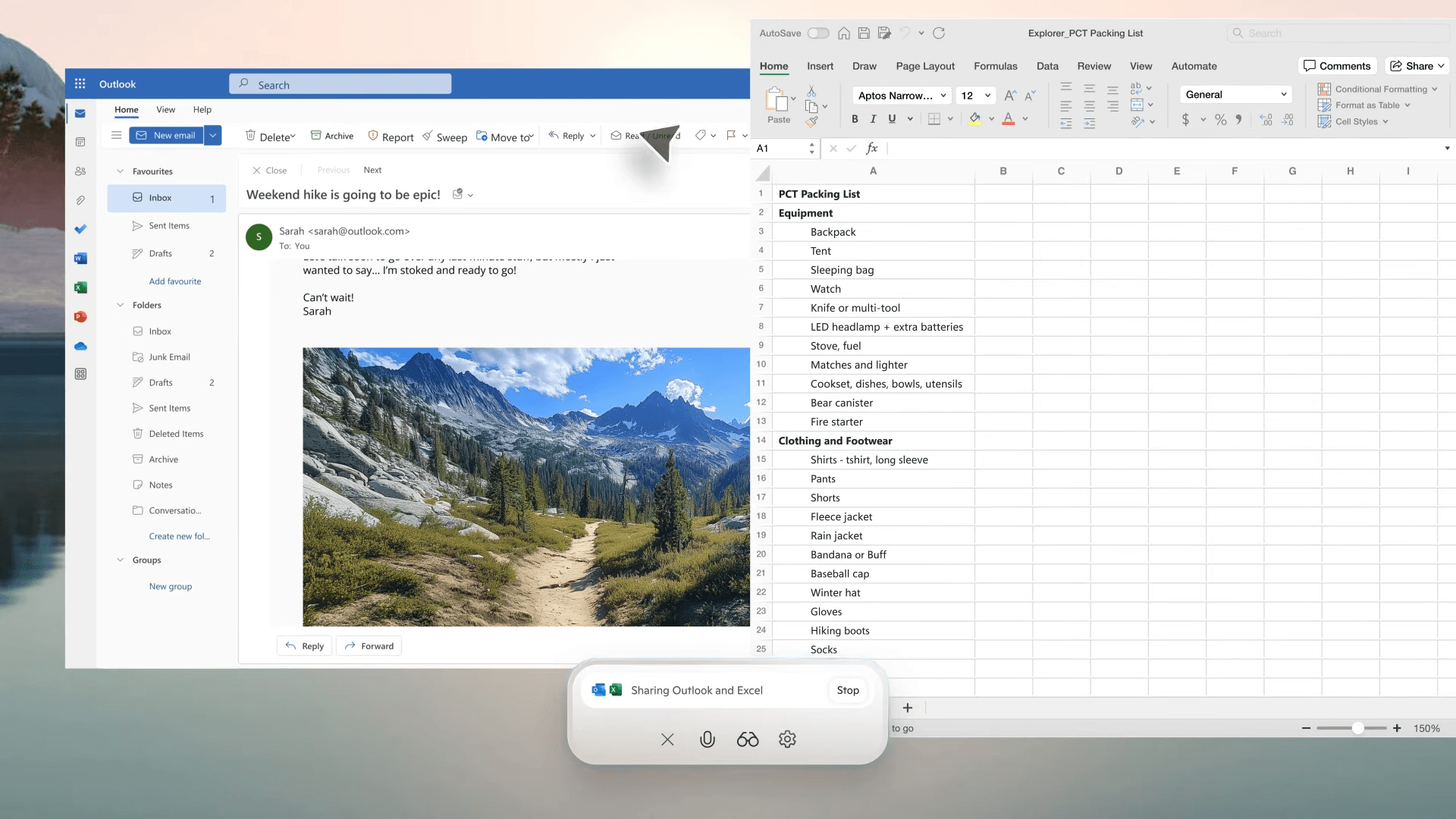Viewport: 1456px width, 819px height.
Task: Apply bold formatting in the Excel ribbon
Action: [x=855, y=119]
